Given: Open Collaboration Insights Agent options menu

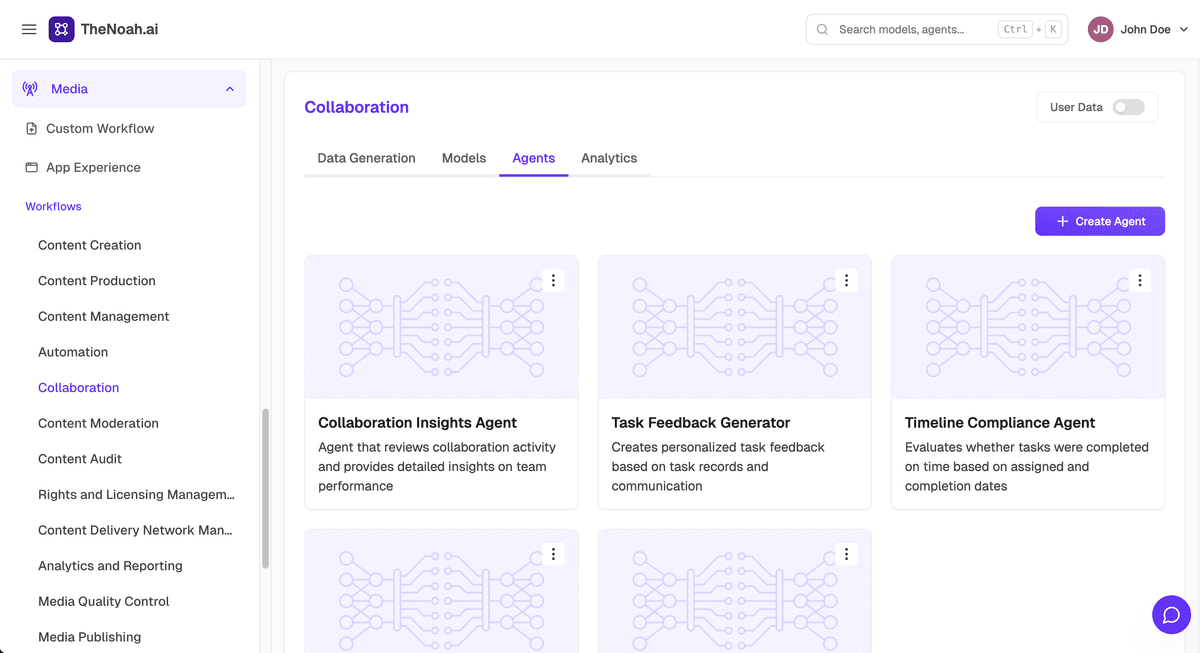Looking at the screenshot, I should [x=553, y=281].
